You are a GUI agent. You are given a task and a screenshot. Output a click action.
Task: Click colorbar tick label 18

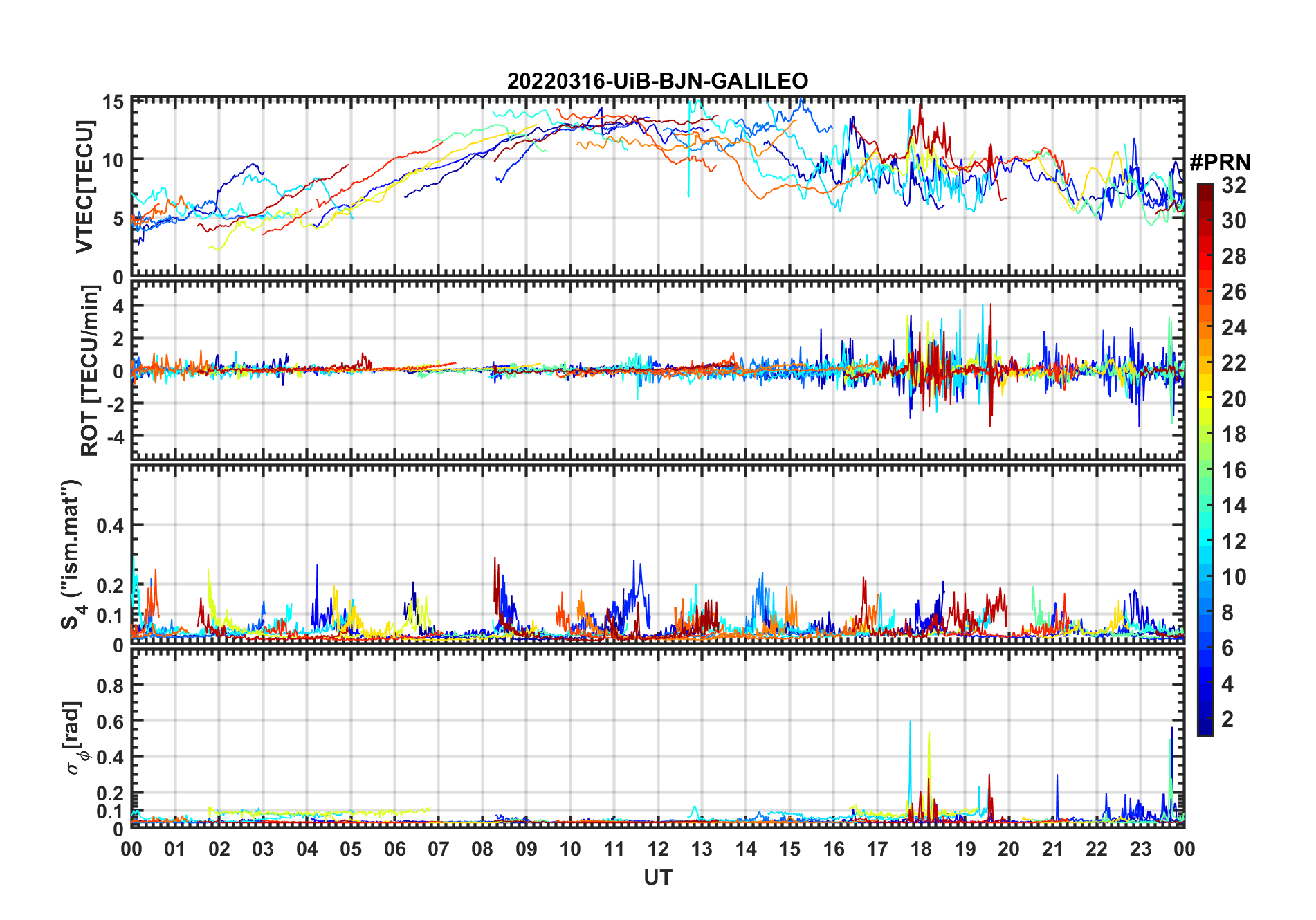point(1234,434)
